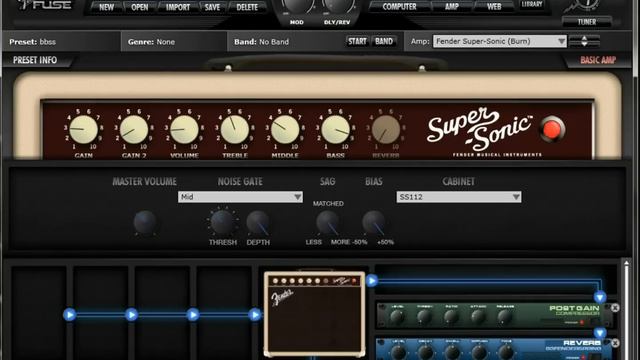Remove the Reverb rack effect

pyautogui.click(x=615, y=343)
